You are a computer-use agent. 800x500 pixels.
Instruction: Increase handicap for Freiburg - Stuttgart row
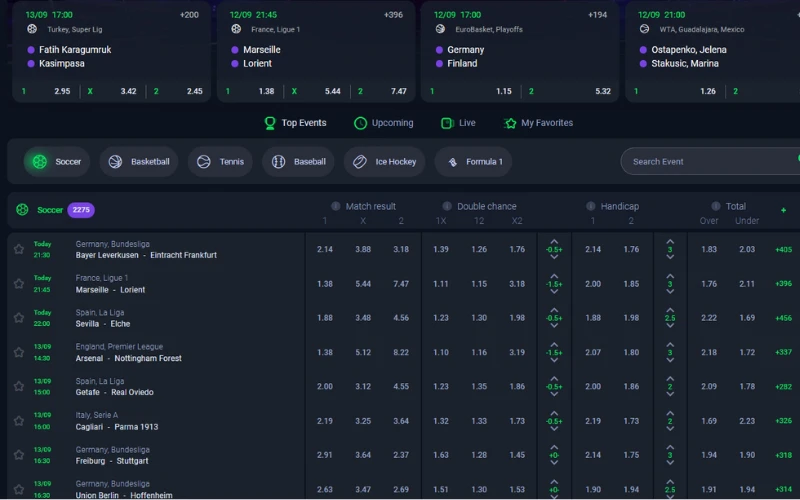(554, 447)
